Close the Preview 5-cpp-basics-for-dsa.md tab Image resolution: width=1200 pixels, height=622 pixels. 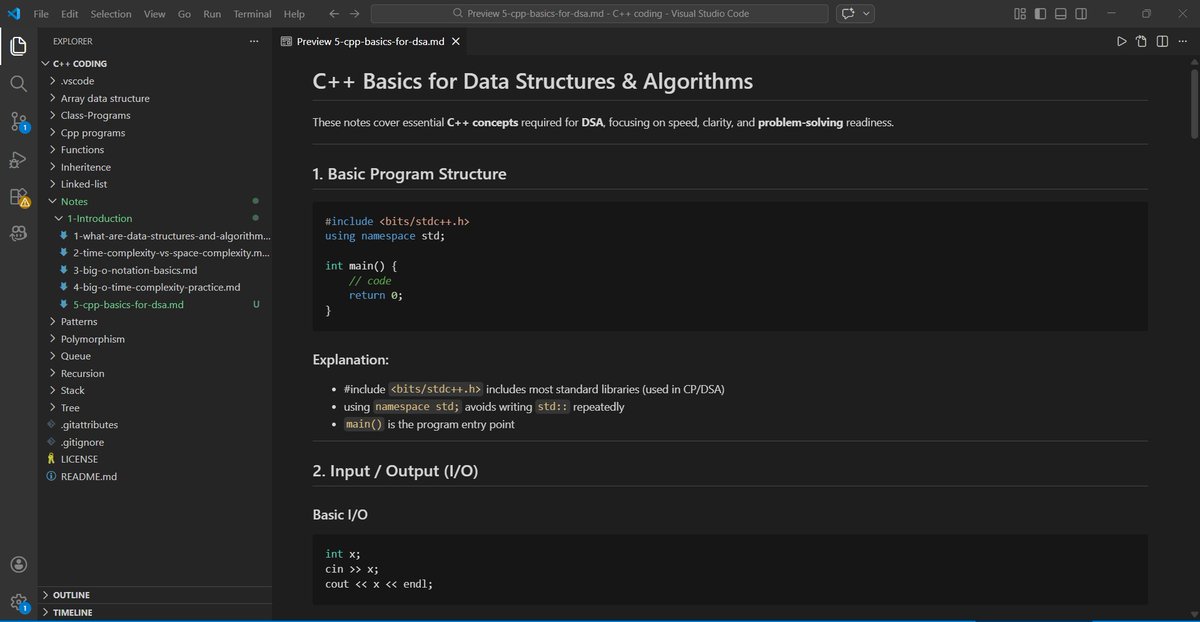(x=456, y=42)
